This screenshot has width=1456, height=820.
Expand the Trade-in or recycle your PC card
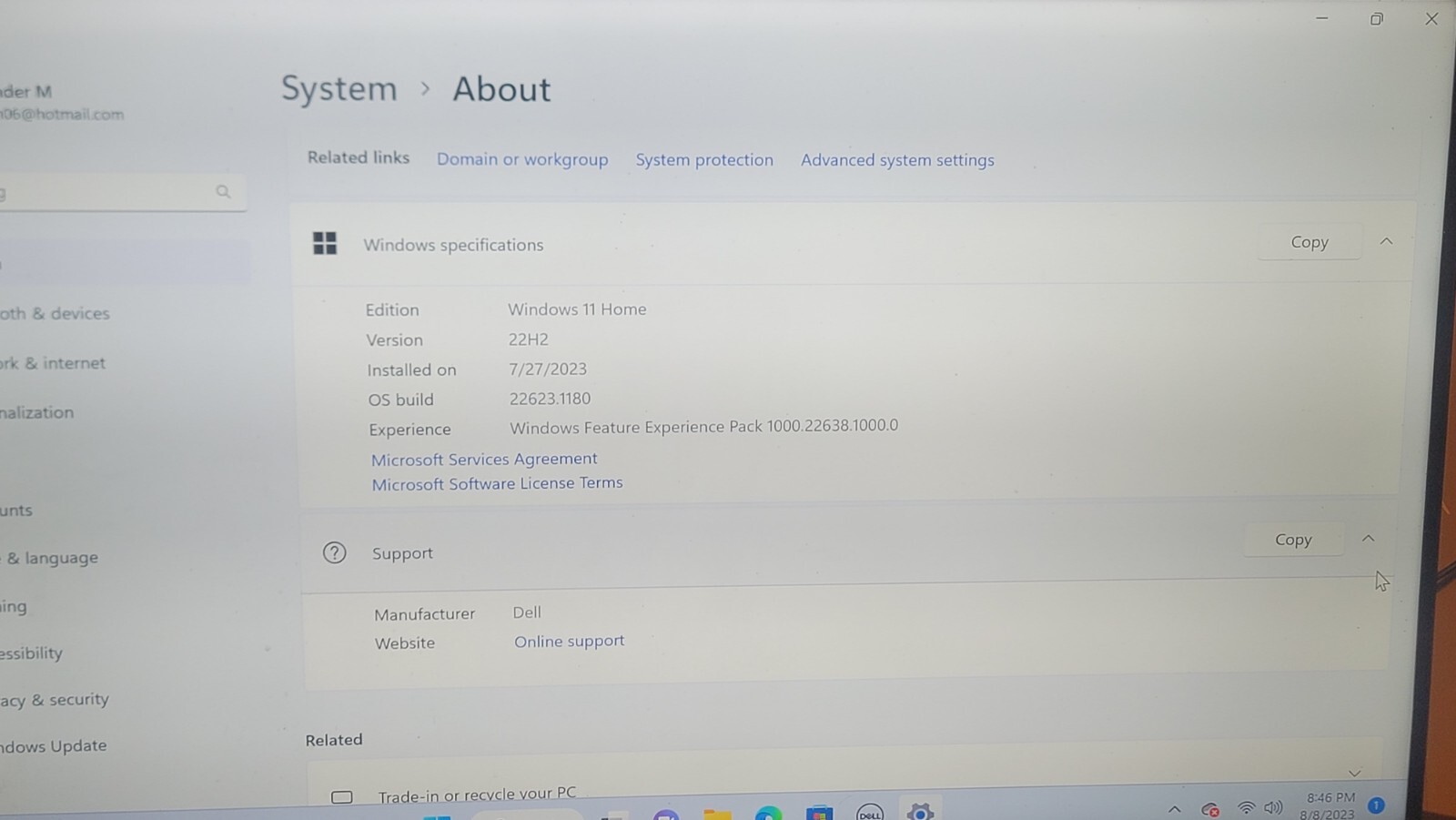tap(1355, 773)
